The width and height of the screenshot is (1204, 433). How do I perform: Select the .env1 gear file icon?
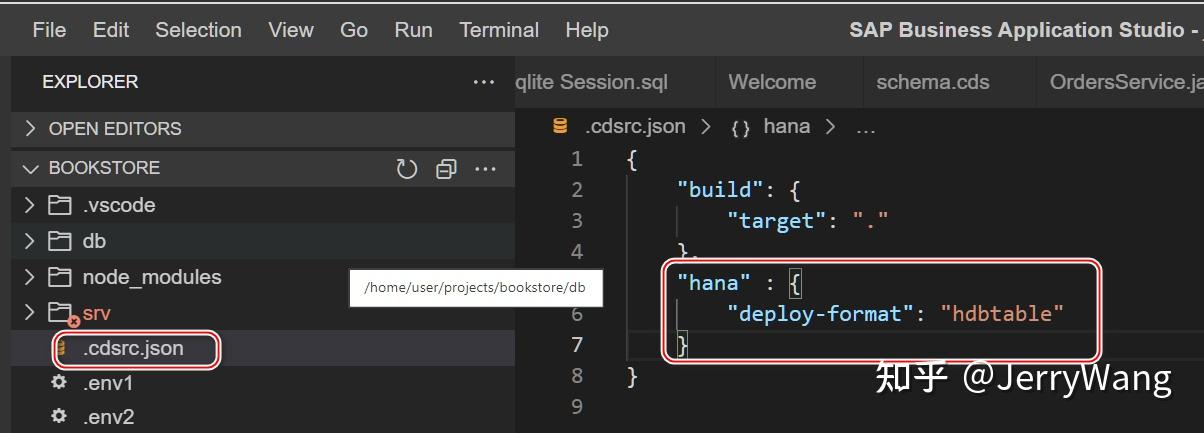[x=59, y=383]
